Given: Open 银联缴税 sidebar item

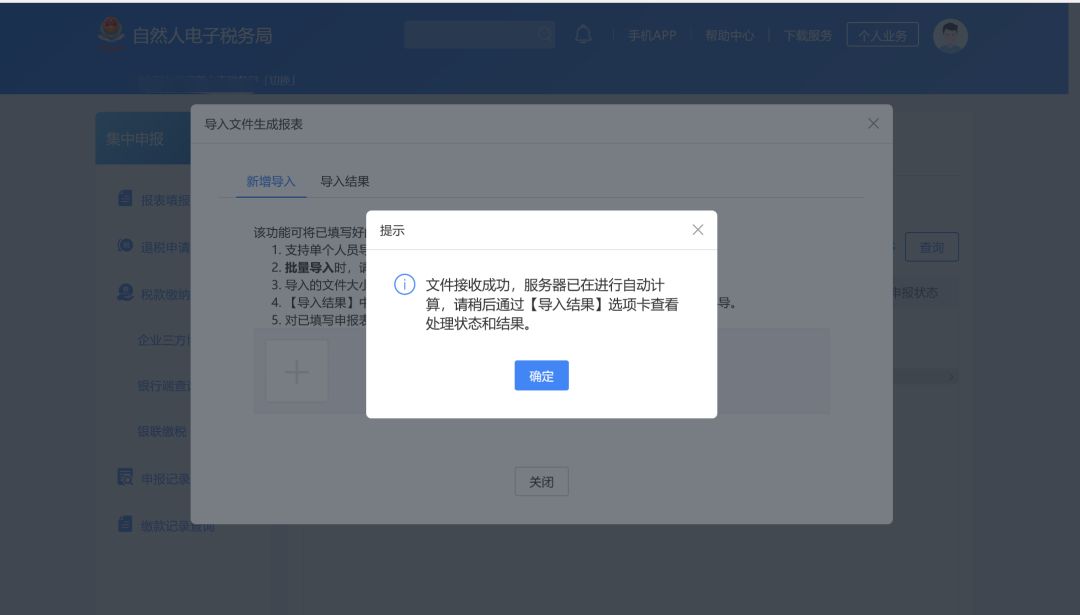Looking at the screenshot, I should click(162, 432).
